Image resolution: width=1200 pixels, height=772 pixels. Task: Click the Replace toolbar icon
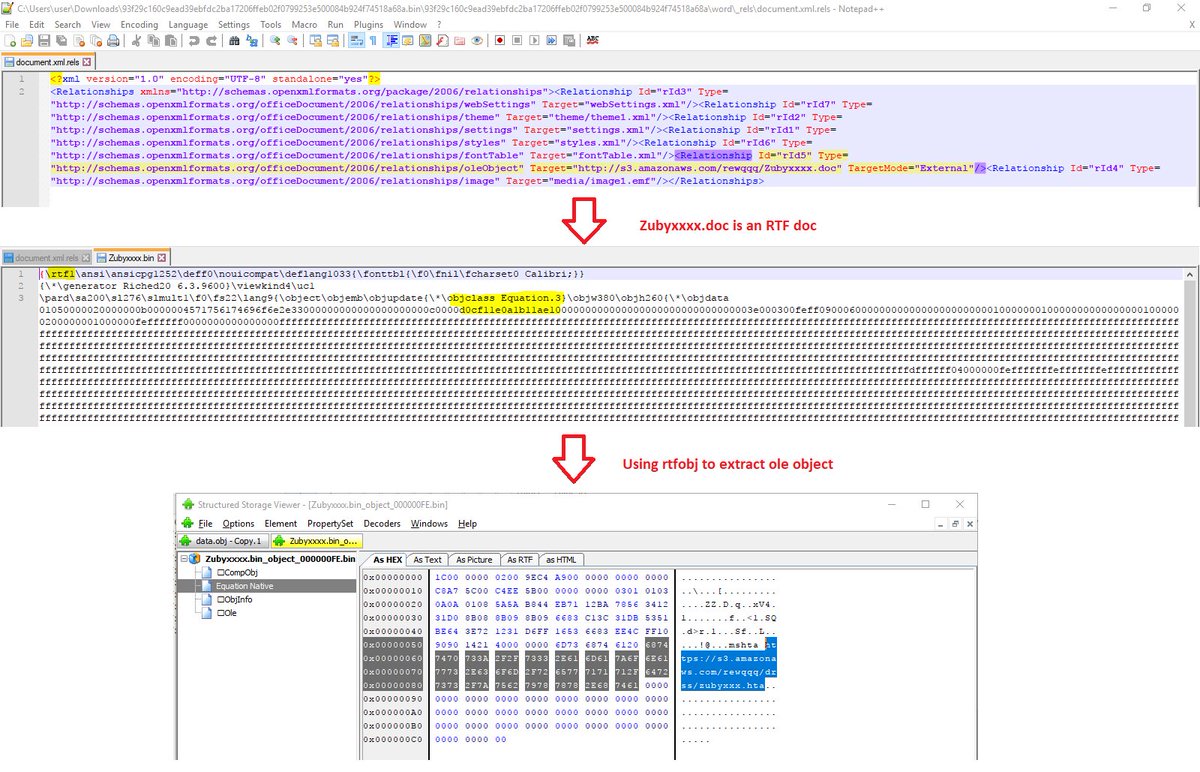click(252, 40)
